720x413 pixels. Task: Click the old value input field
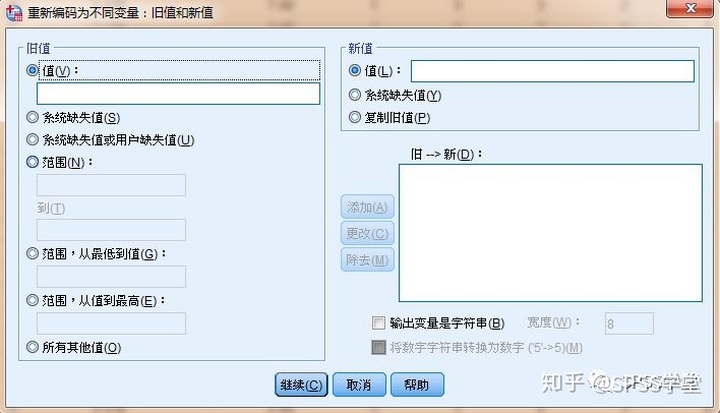coord(178,94)
